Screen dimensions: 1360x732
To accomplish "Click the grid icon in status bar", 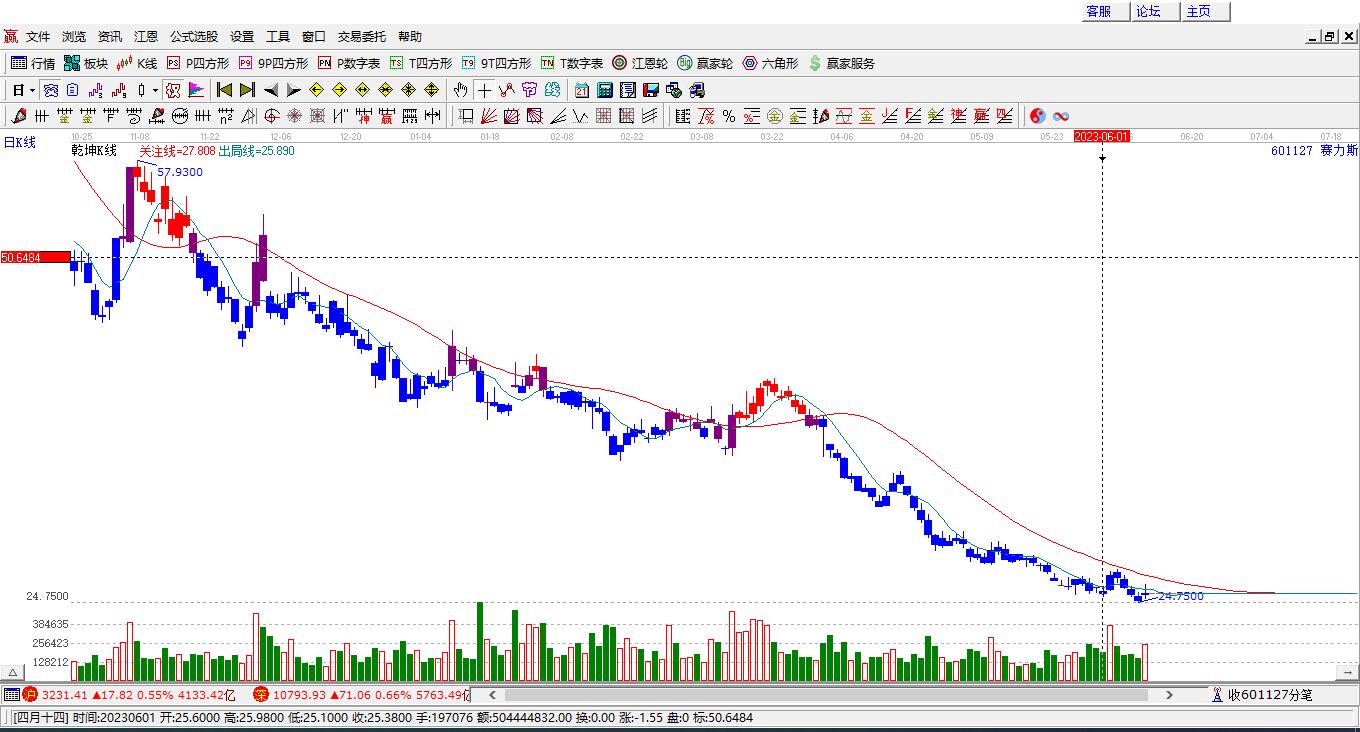I will pos(11,694).
